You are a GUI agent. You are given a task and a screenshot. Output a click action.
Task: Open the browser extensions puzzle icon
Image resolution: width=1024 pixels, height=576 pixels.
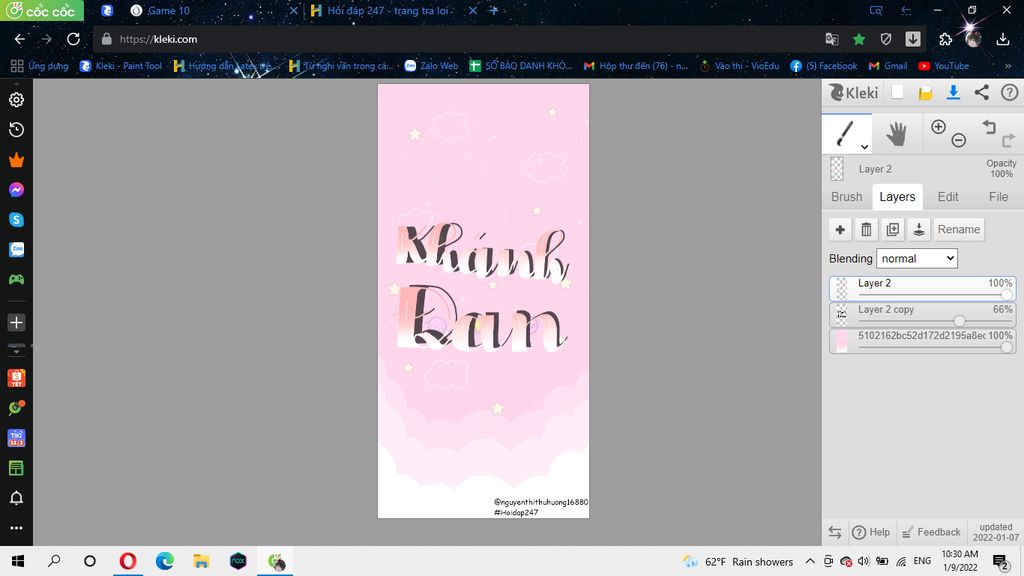pyautogui.click(x=945, y=39)
